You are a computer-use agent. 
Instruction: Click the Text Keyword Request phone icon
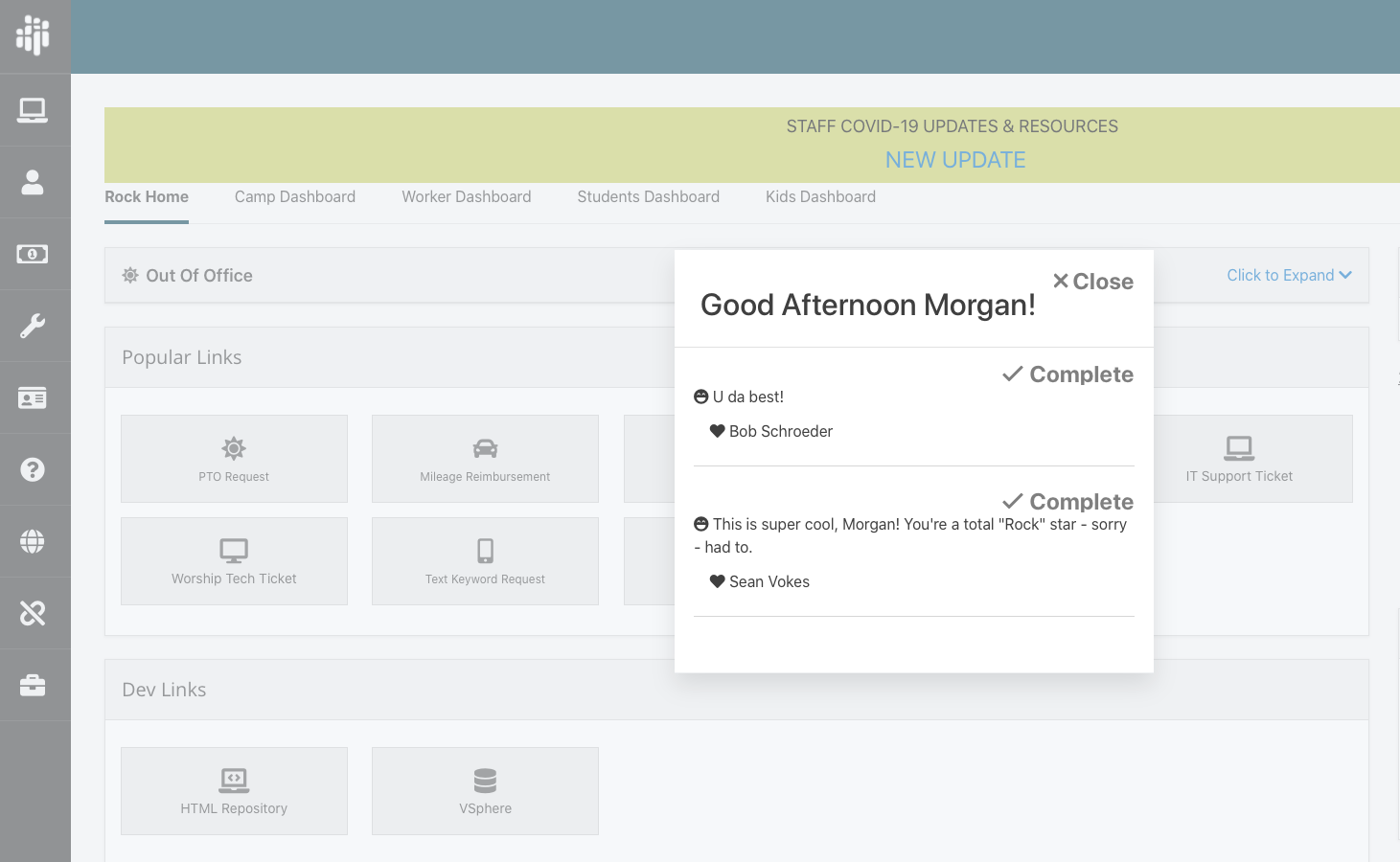(x=485, y=551)
